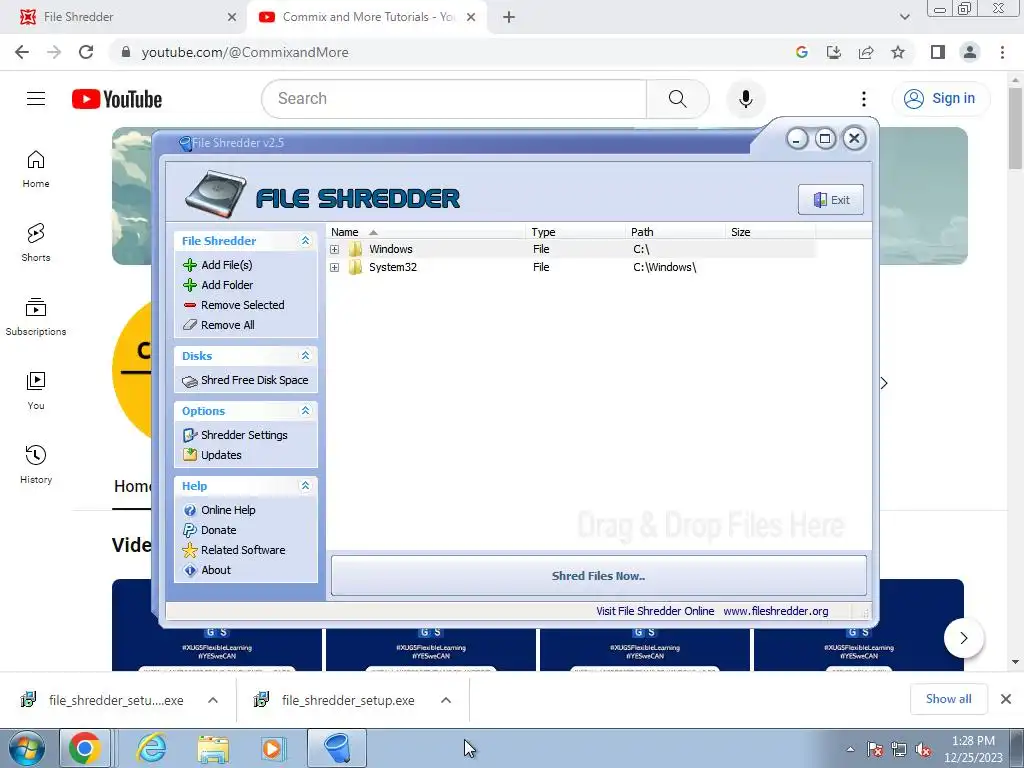Open YouTube History from sidebar

pyautogui.click(x=36, y=464)
